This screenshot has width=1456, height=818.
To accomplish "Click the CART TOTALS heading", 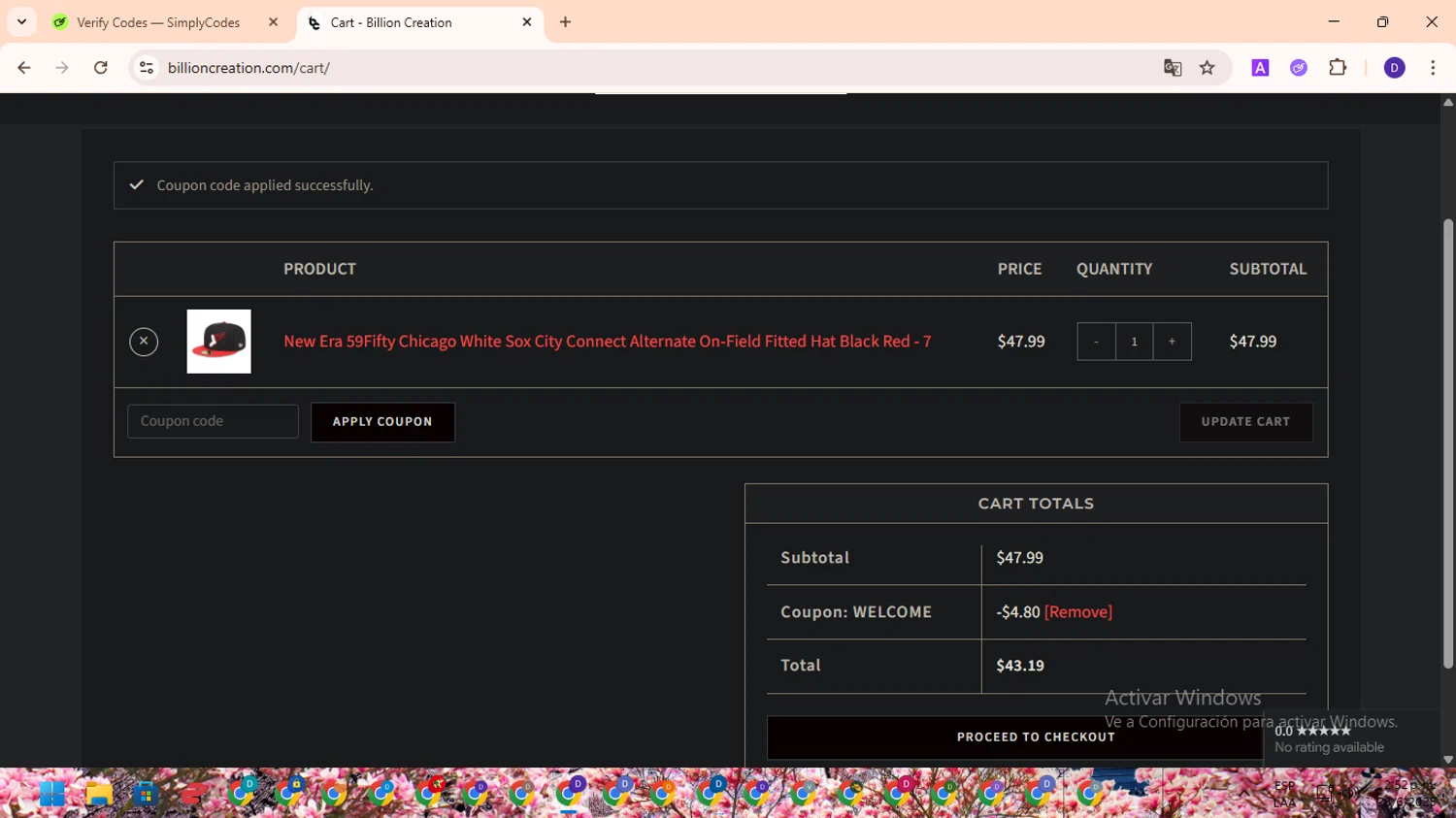I will (x=1036, y=504).
